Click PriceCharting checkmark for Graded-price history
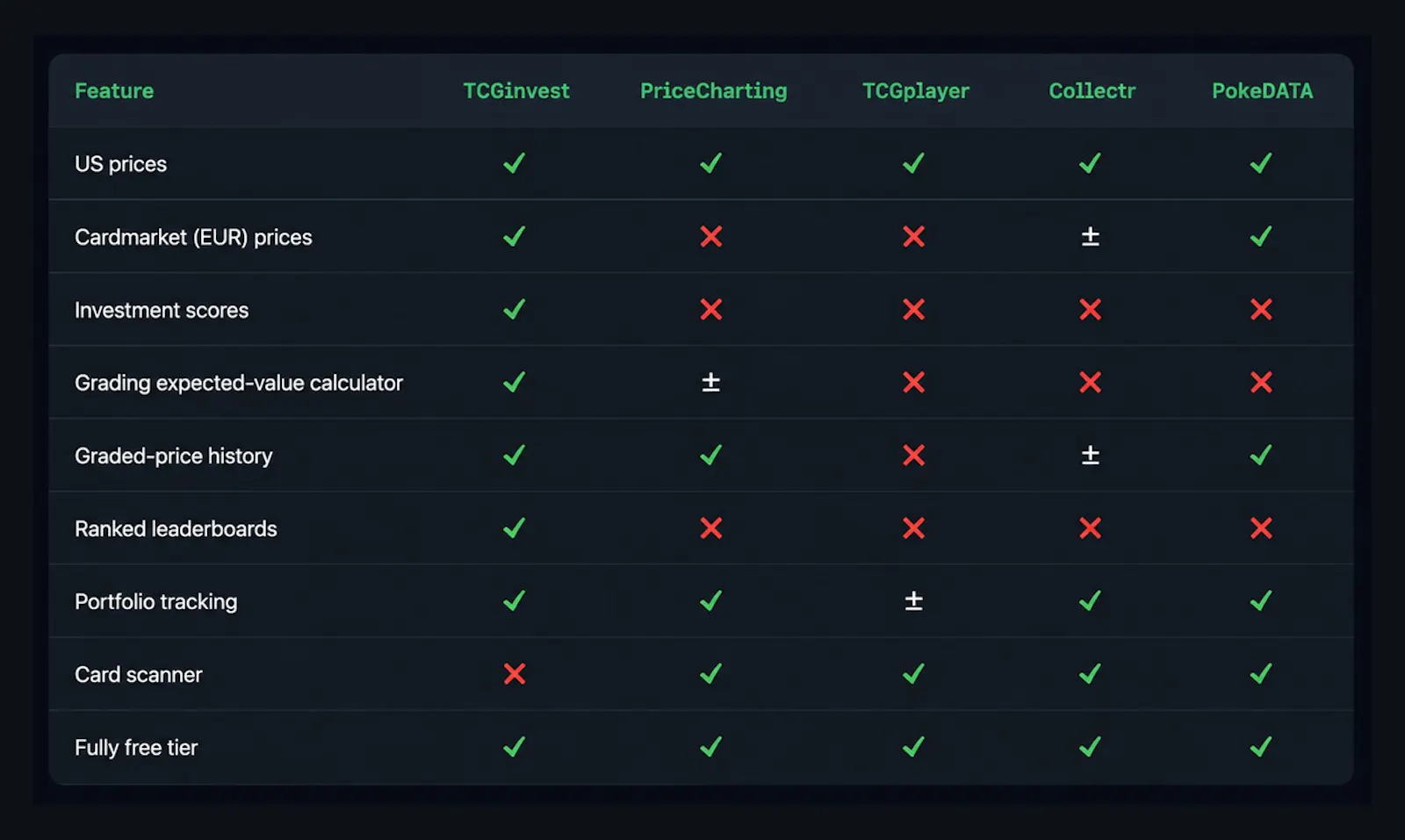 click(x=711, y=455)
